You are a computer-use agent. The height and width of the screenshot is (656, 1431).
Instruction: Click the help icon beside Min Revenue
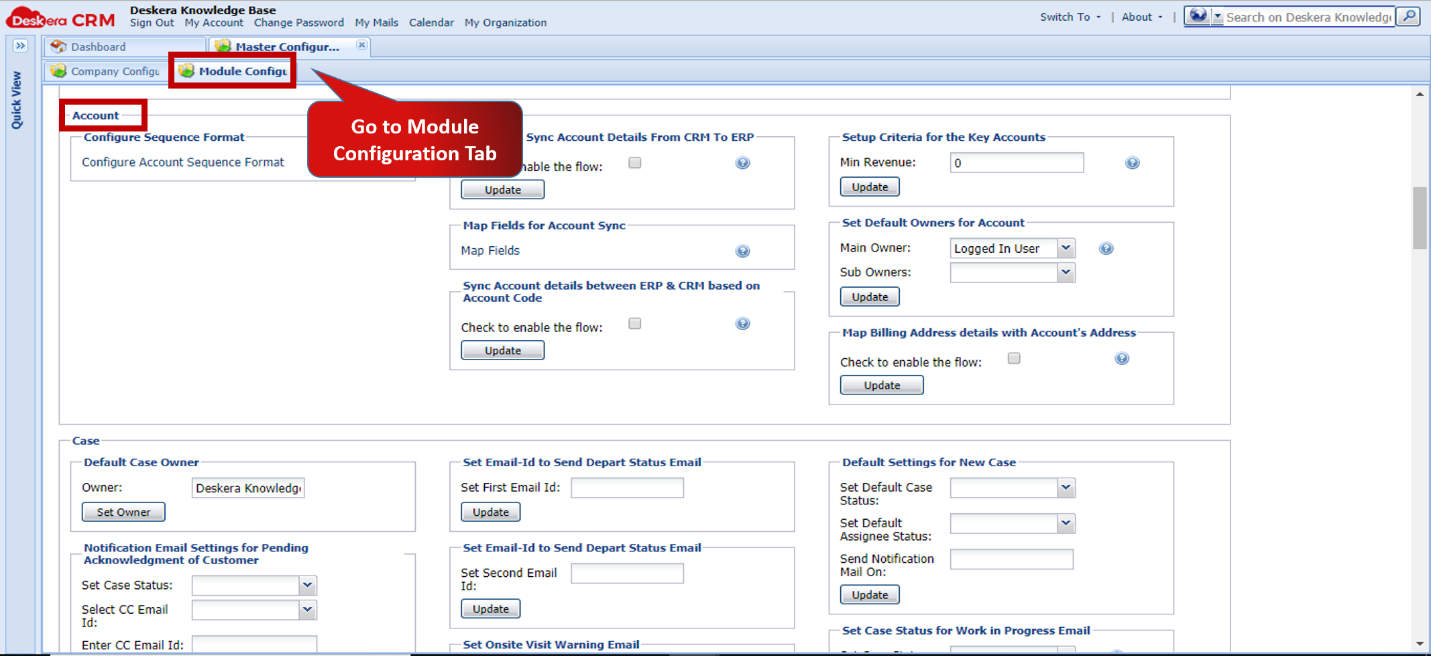tap(1132, 161)
